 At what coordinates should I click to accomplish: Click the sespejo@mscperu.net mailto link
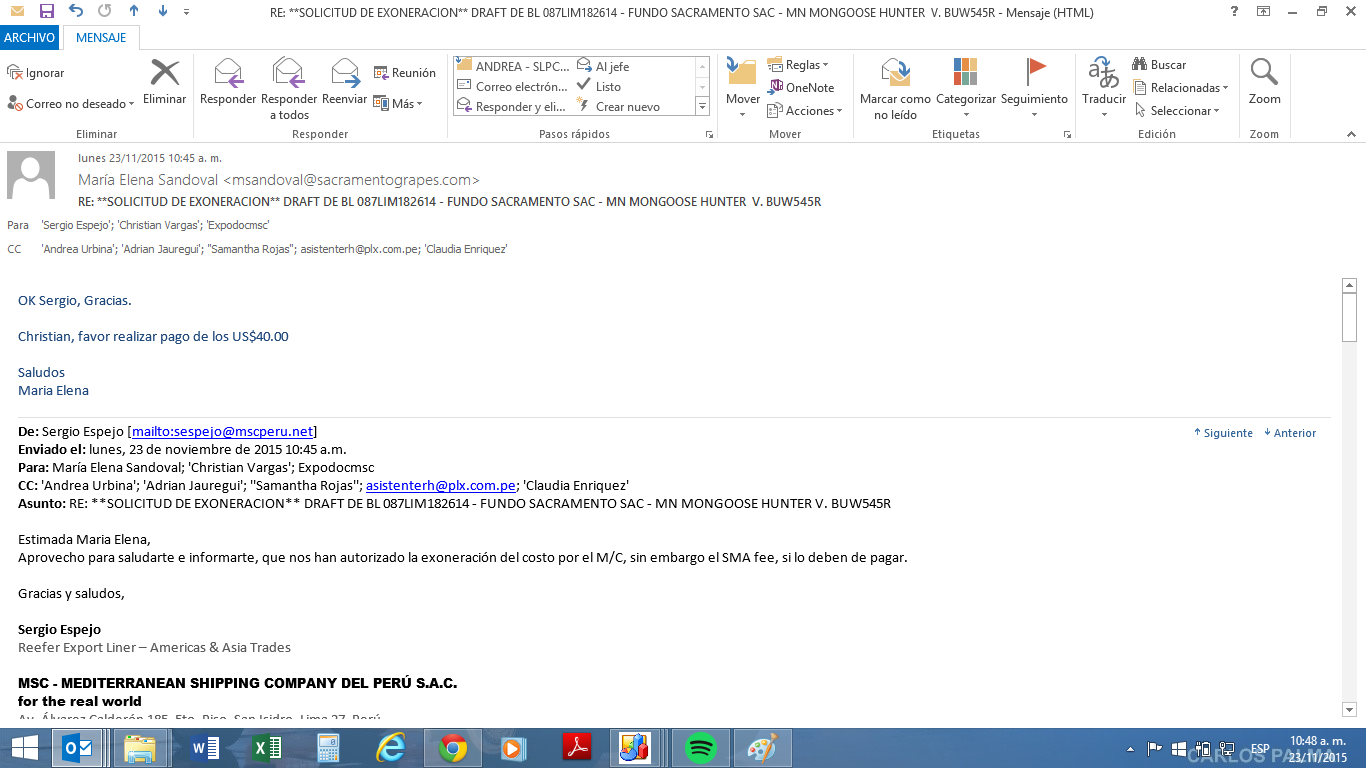tap(222, 432)
